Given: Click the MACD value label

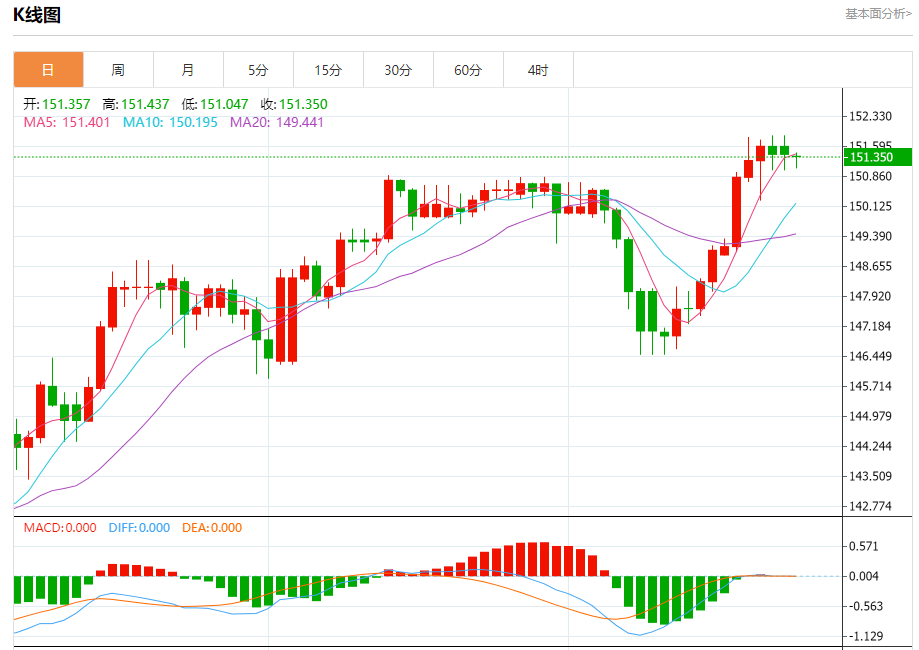Looking at the screenshot, I should pos(60,528).
